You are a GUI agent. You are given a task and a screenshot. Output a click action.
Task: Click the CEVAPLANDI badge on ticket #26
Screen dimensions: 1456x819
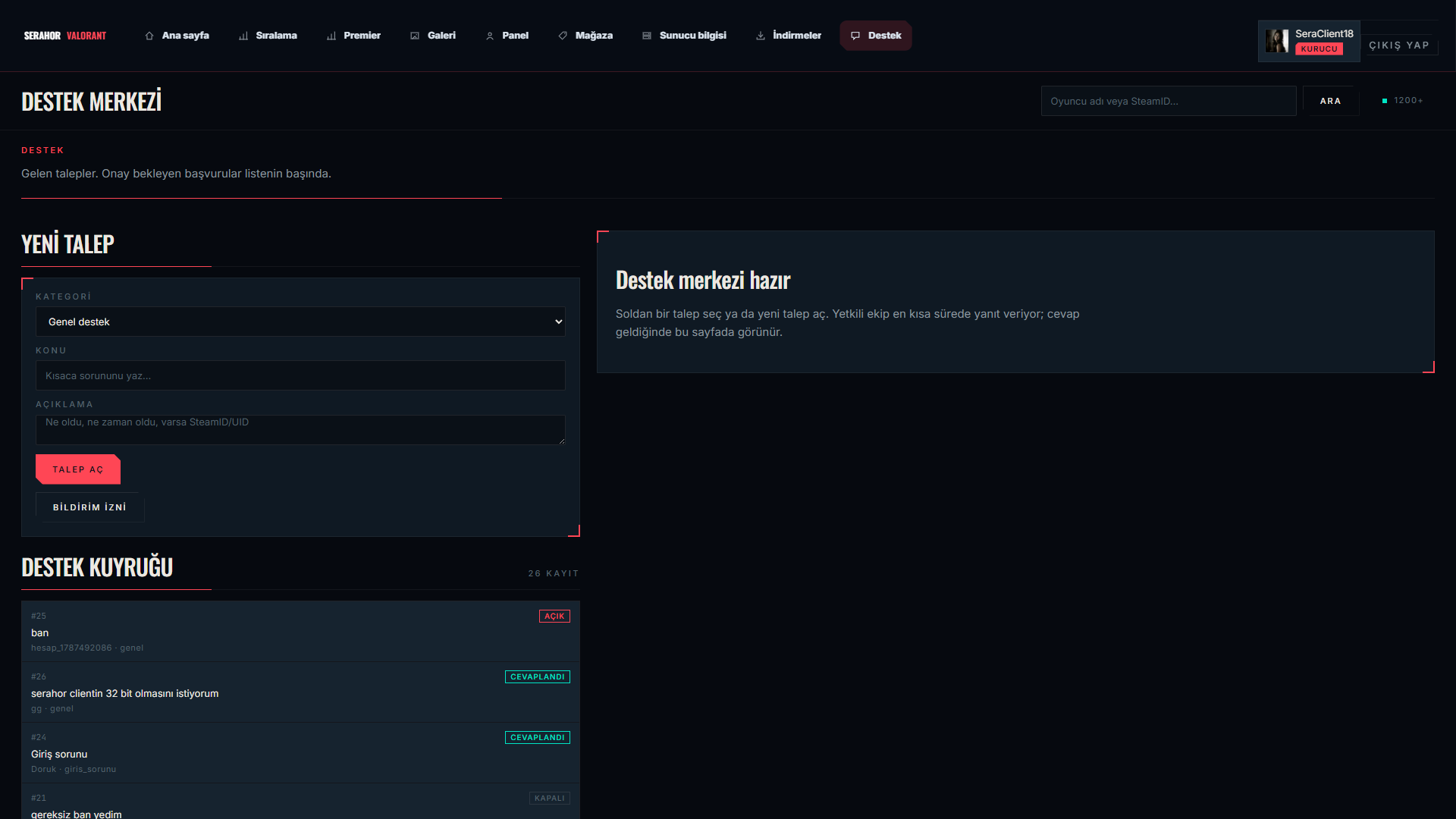[x=538, y=676]
